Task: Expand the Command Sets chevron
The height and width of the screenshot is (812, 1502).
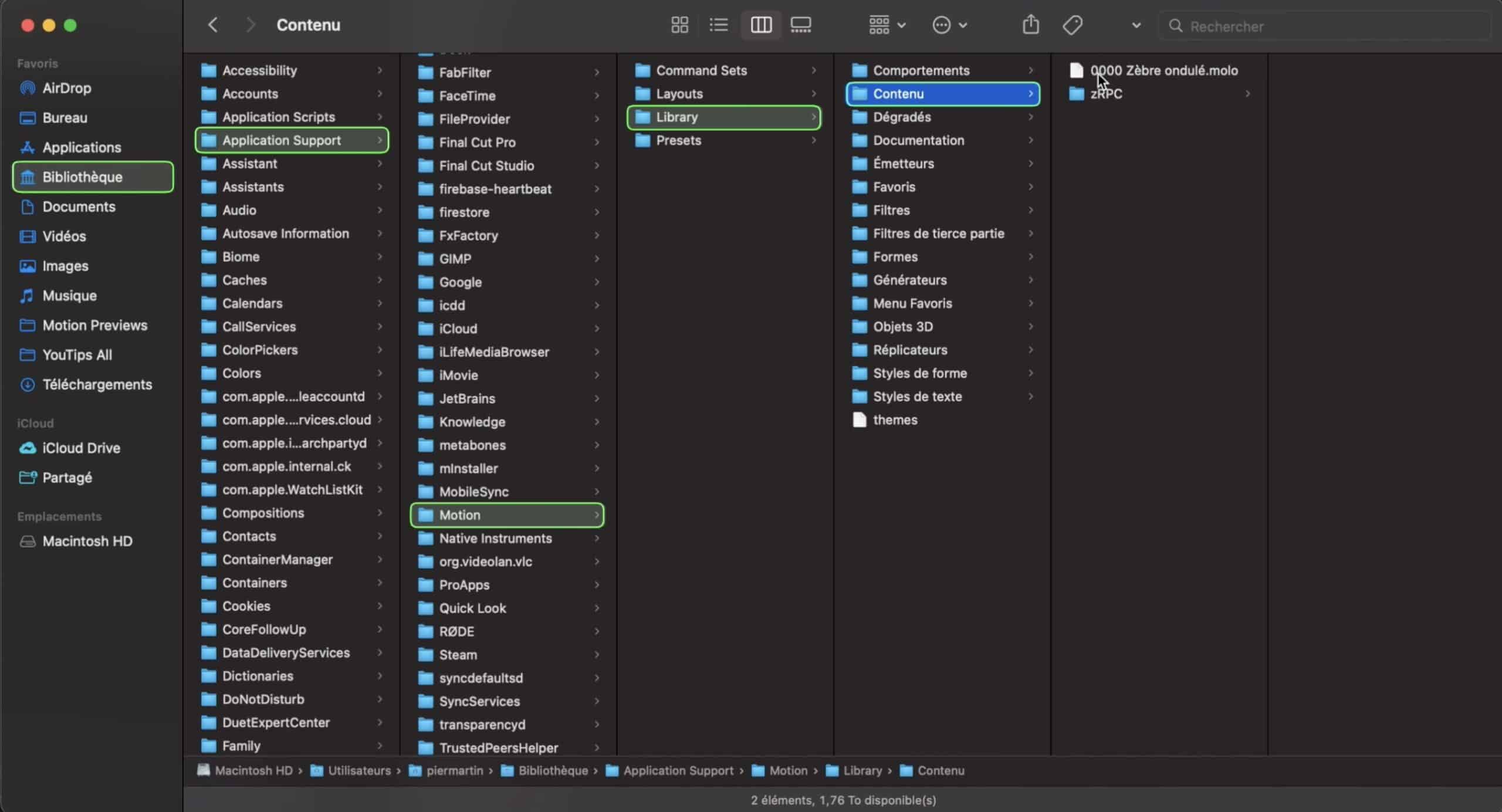Action: click(x=813, y=70)
